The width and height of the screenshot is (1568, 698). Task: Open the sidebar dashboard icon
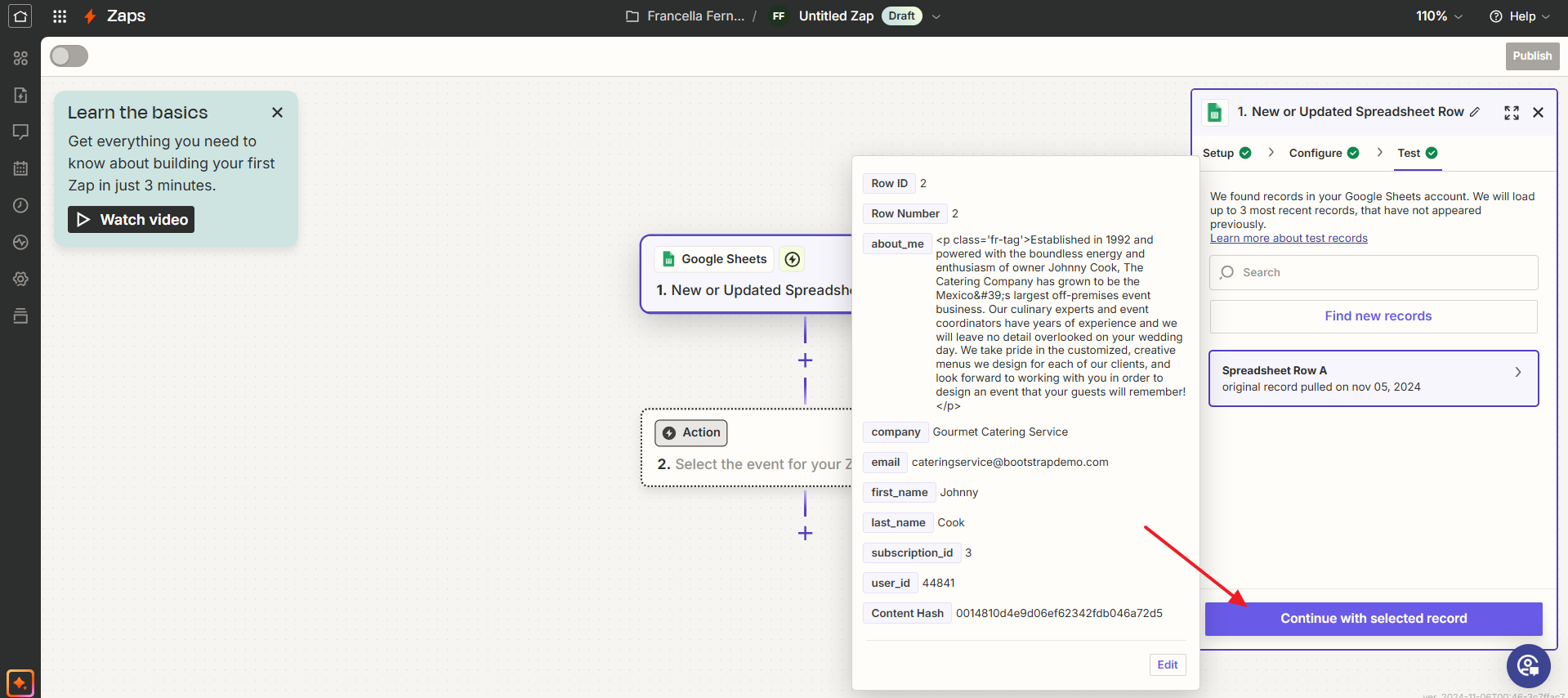coord(20,58)
